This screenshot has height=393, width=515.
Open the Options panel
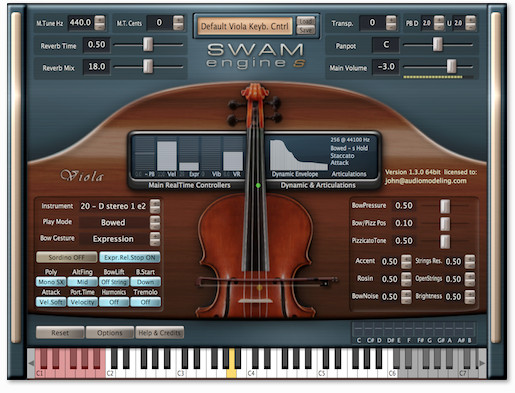pyautogui.click(x=110, y=333)
